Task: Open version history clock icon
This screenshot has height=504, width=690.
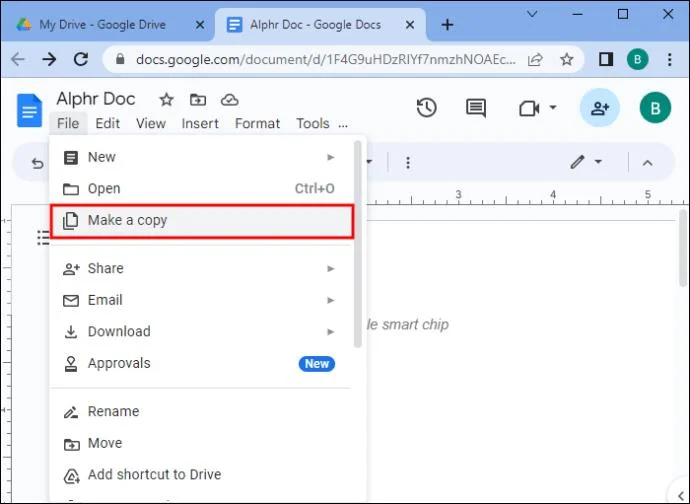Action: coord(426,108)
